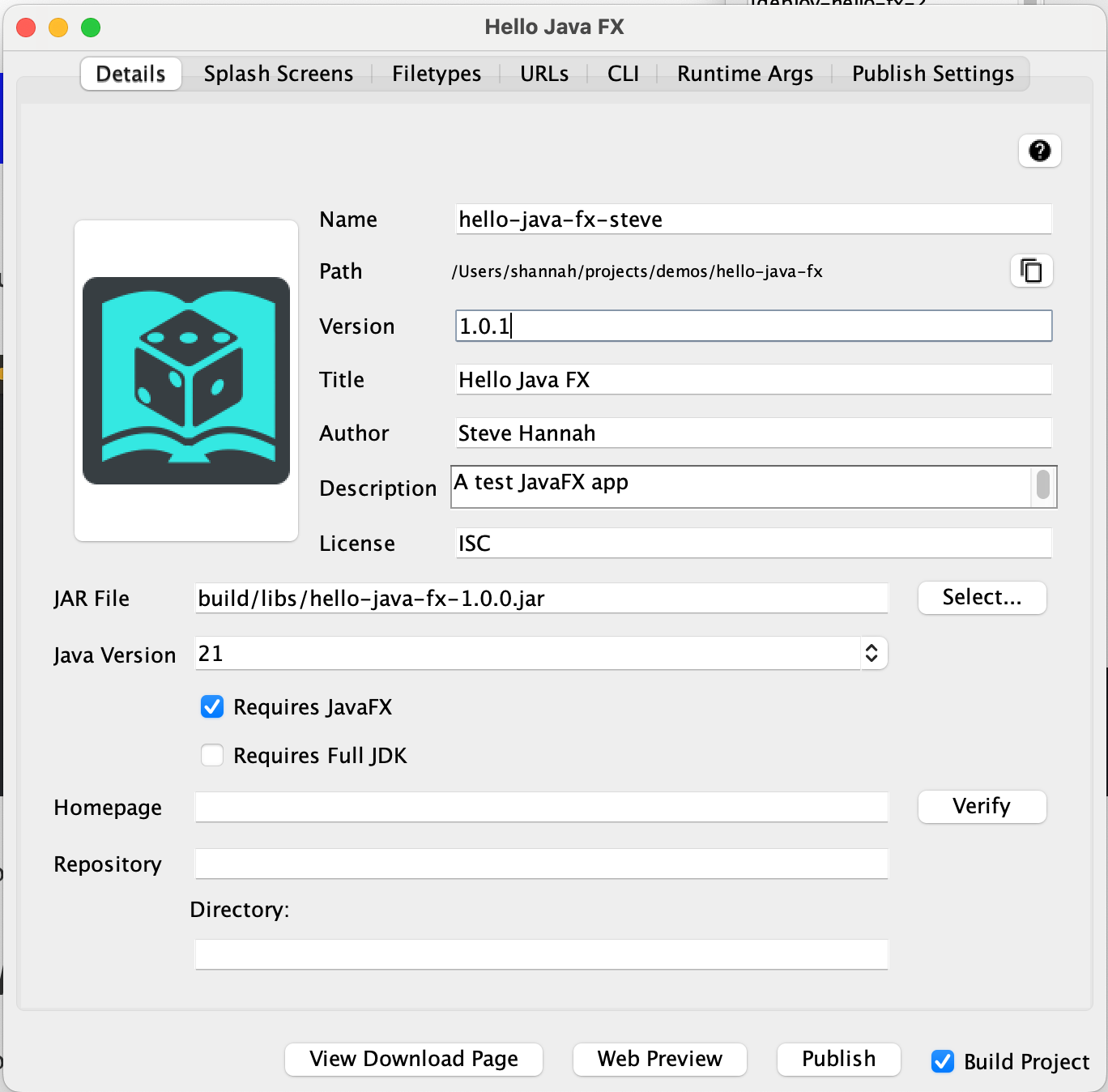Edit the Title field Hello Java FX

point(754,380)
